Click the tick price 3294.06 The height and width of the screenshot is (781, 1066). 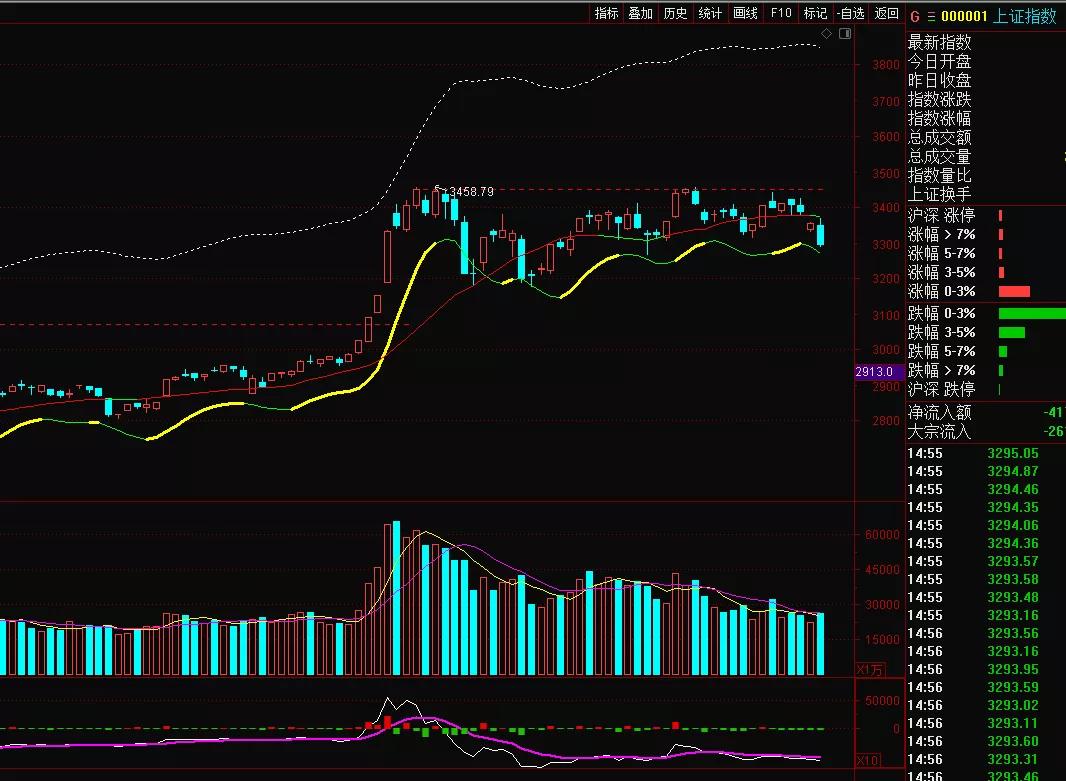pos(1013,525)
